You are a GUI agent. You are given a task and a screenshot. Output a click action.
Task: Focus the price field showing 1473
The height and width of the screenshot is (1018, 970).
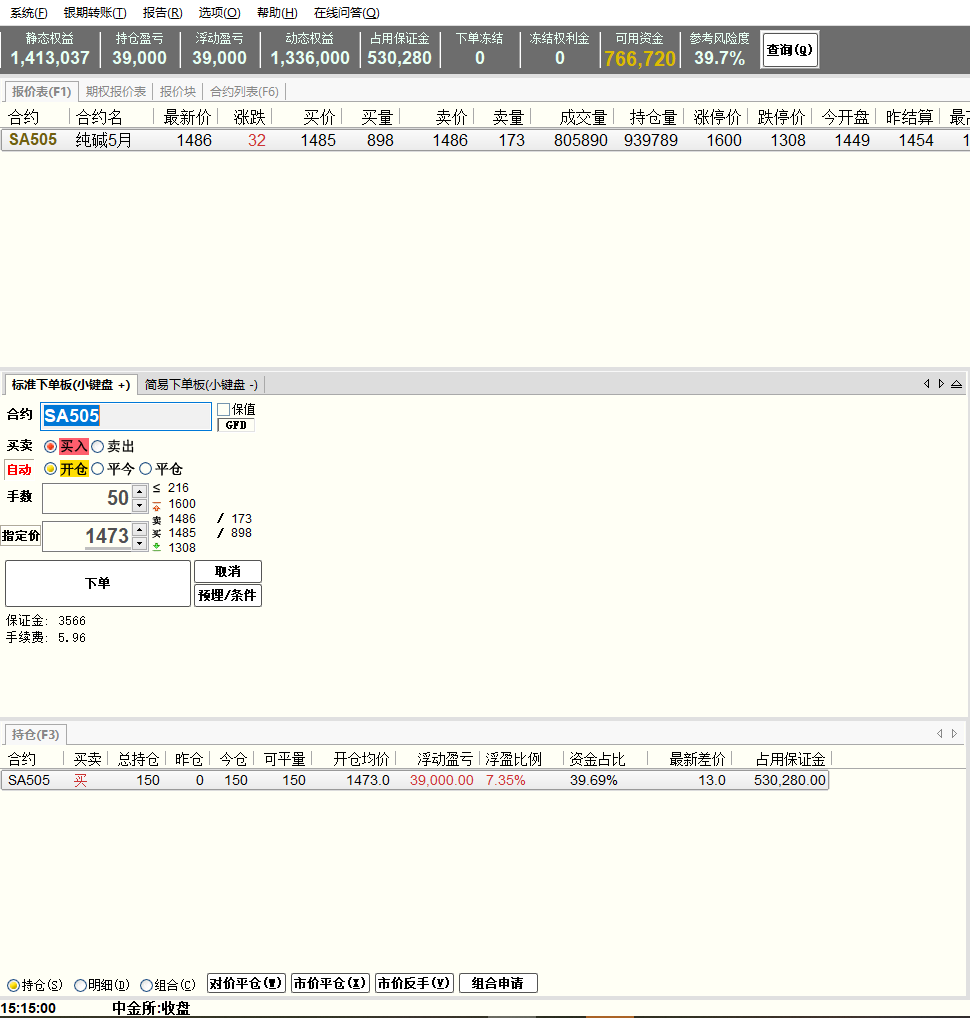(88, 537)
